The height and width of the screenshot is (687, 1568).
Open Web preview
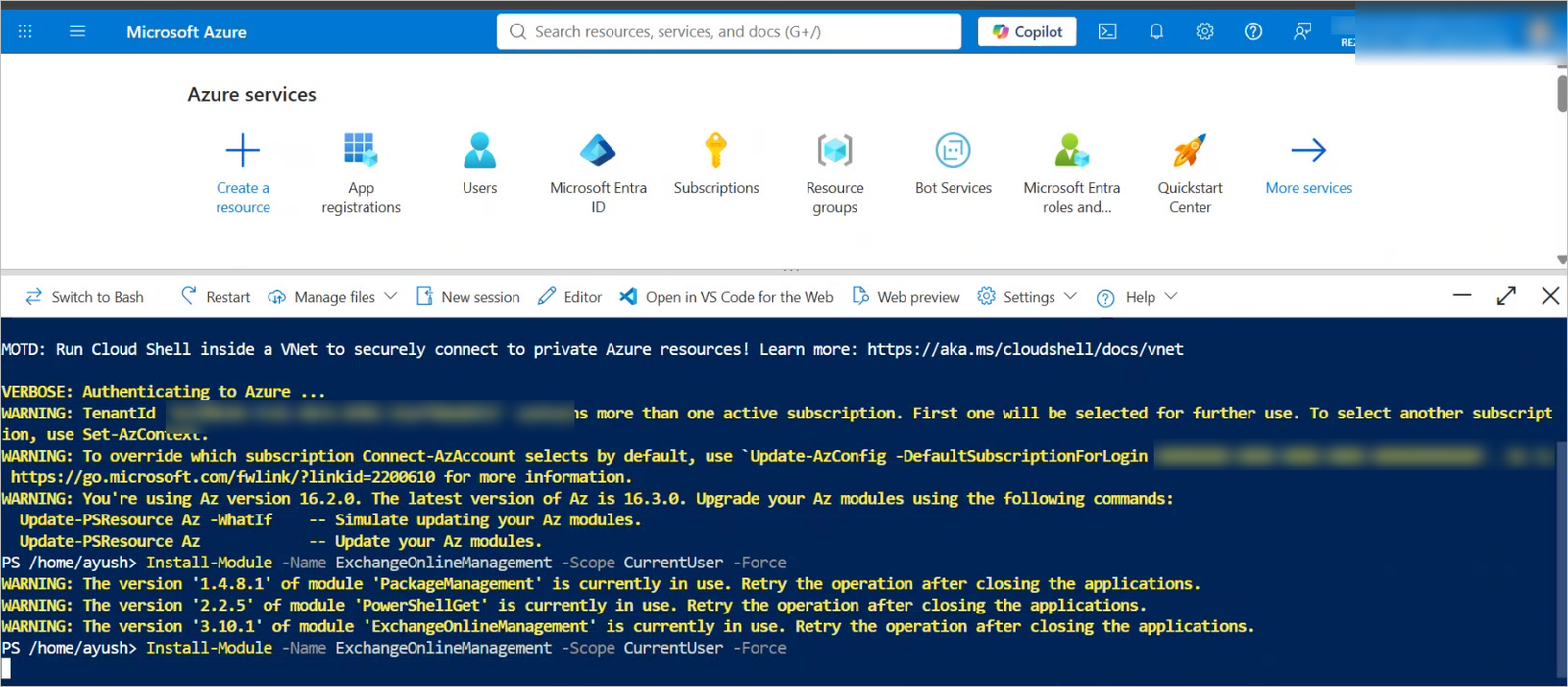[906, 297]
